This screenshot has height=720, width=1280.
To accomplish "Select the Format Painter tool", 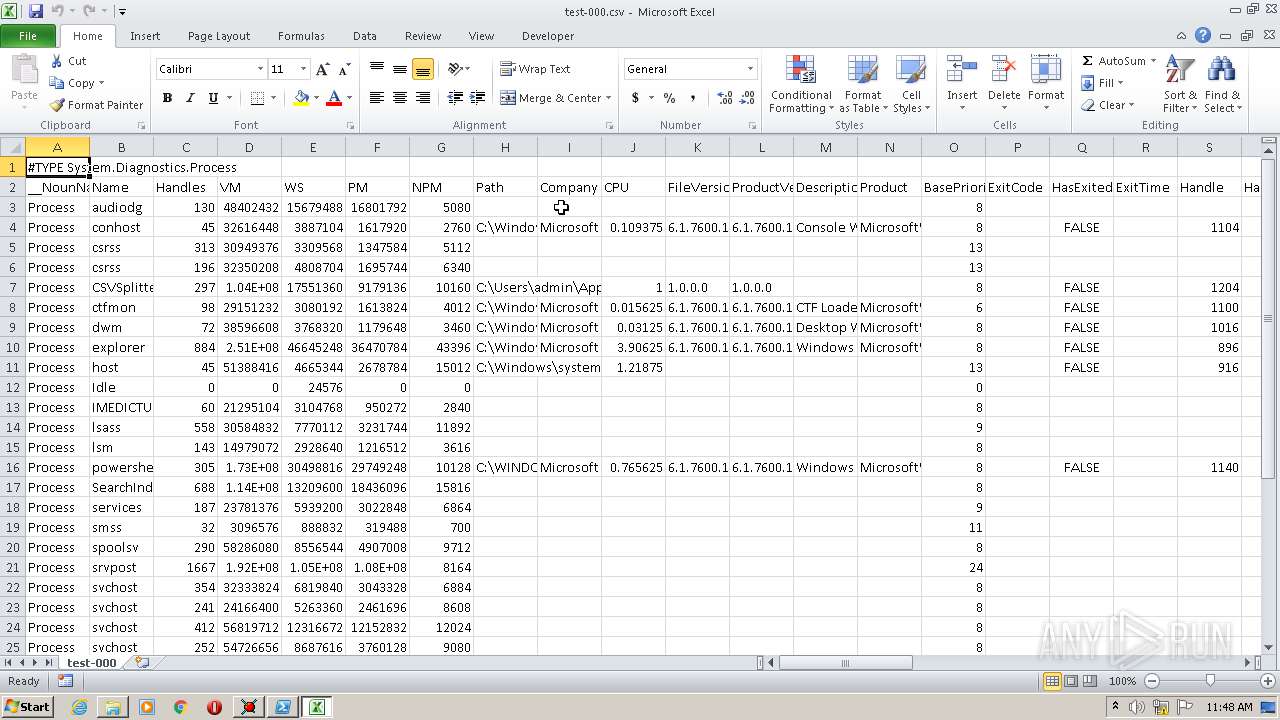I will point(96,105).
